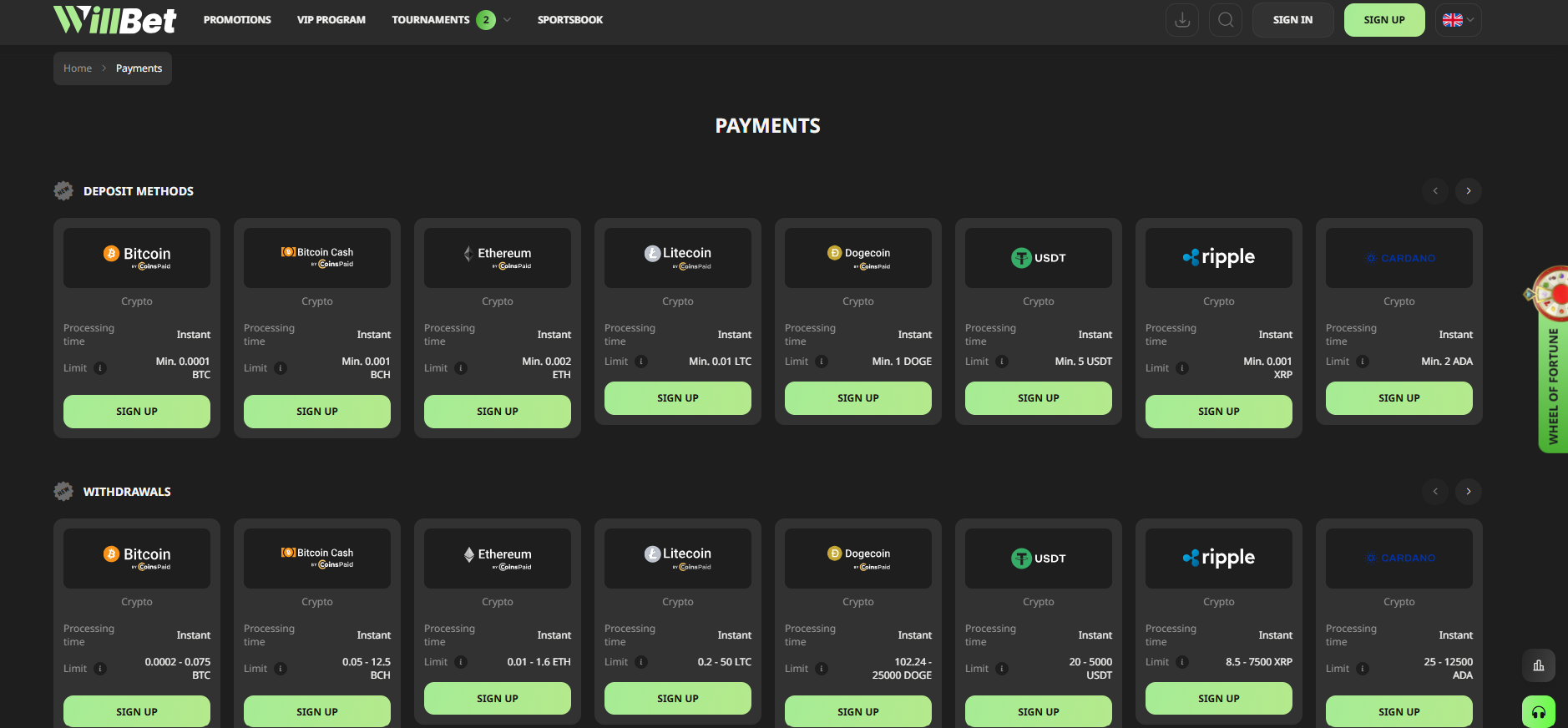The image size is (1568, 728).
Task: Sign up via Ethereum deposit card
Action: pos(498,412)
